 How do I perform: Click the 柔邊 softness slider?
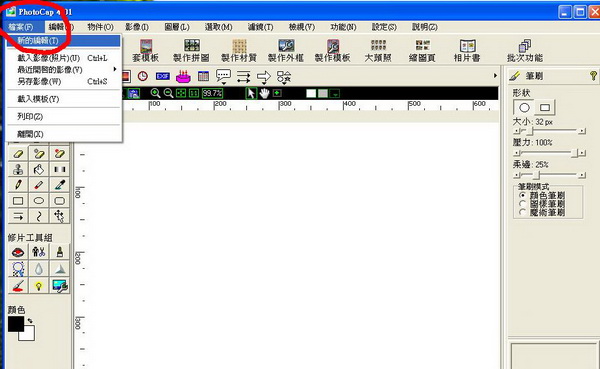pyautogui.click(x=549, y=175)
